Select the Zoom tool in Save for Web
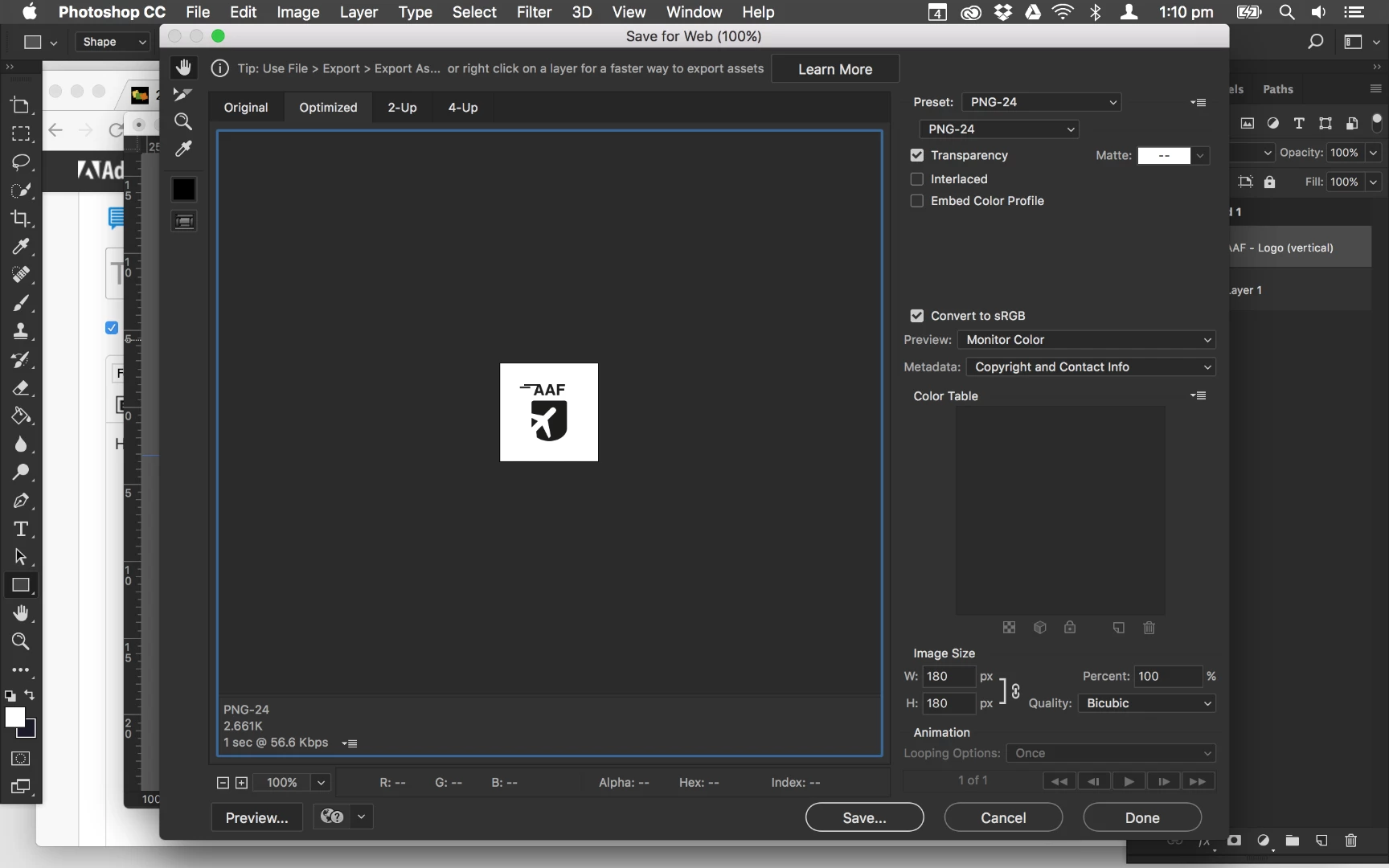This screenshot has width=1389, height=868. tap(183, 121)
